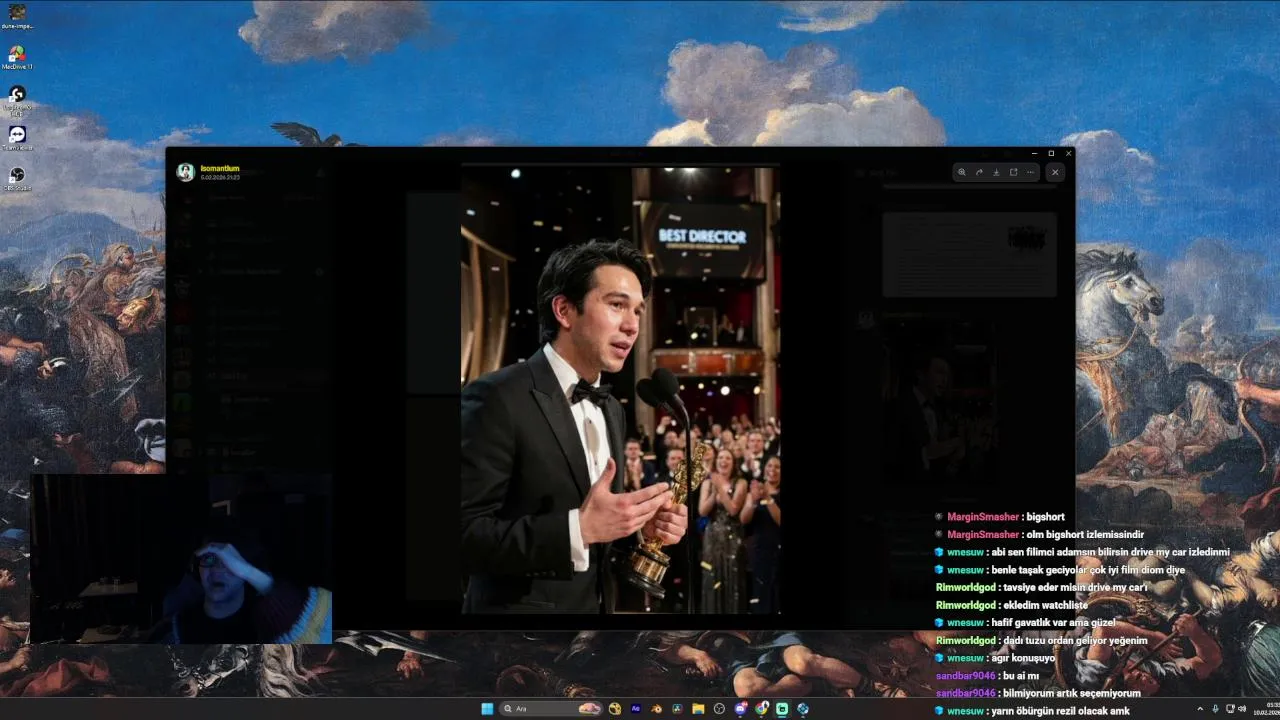
Task: Open the yellow film reel taskbar app
Action: pyautogui.click(x=615, y=709)
